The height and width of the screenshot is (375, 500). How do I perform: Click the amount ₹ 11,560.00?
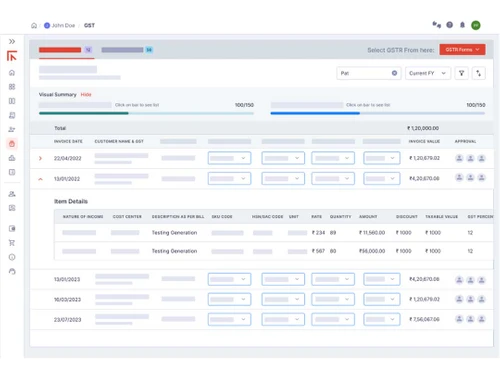coord(372,233)
